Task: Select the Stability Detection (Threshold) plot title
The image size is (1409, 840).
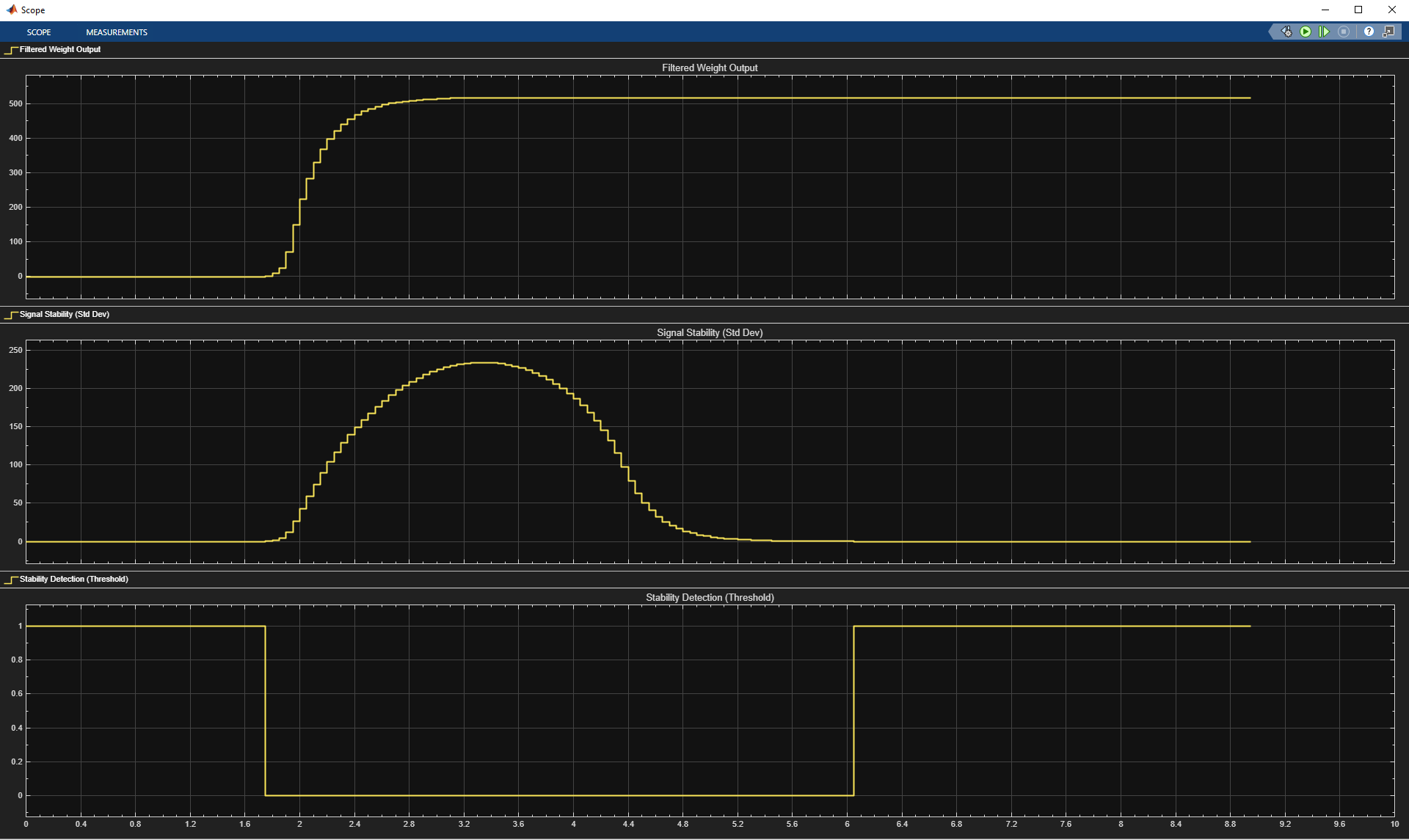Action: click(x=709, y=598)
